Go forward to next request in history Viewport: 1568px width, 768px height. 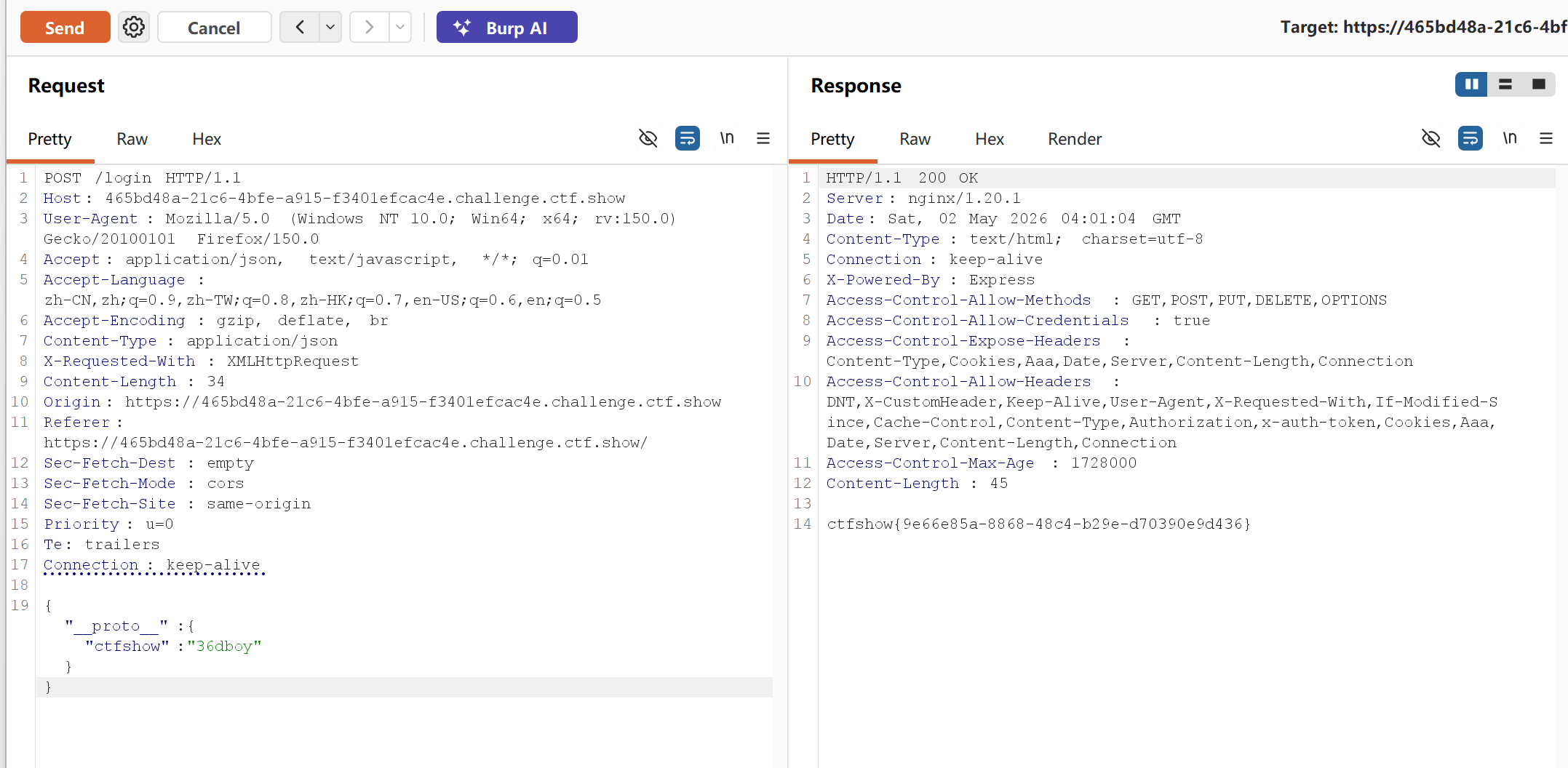[370, 28]
